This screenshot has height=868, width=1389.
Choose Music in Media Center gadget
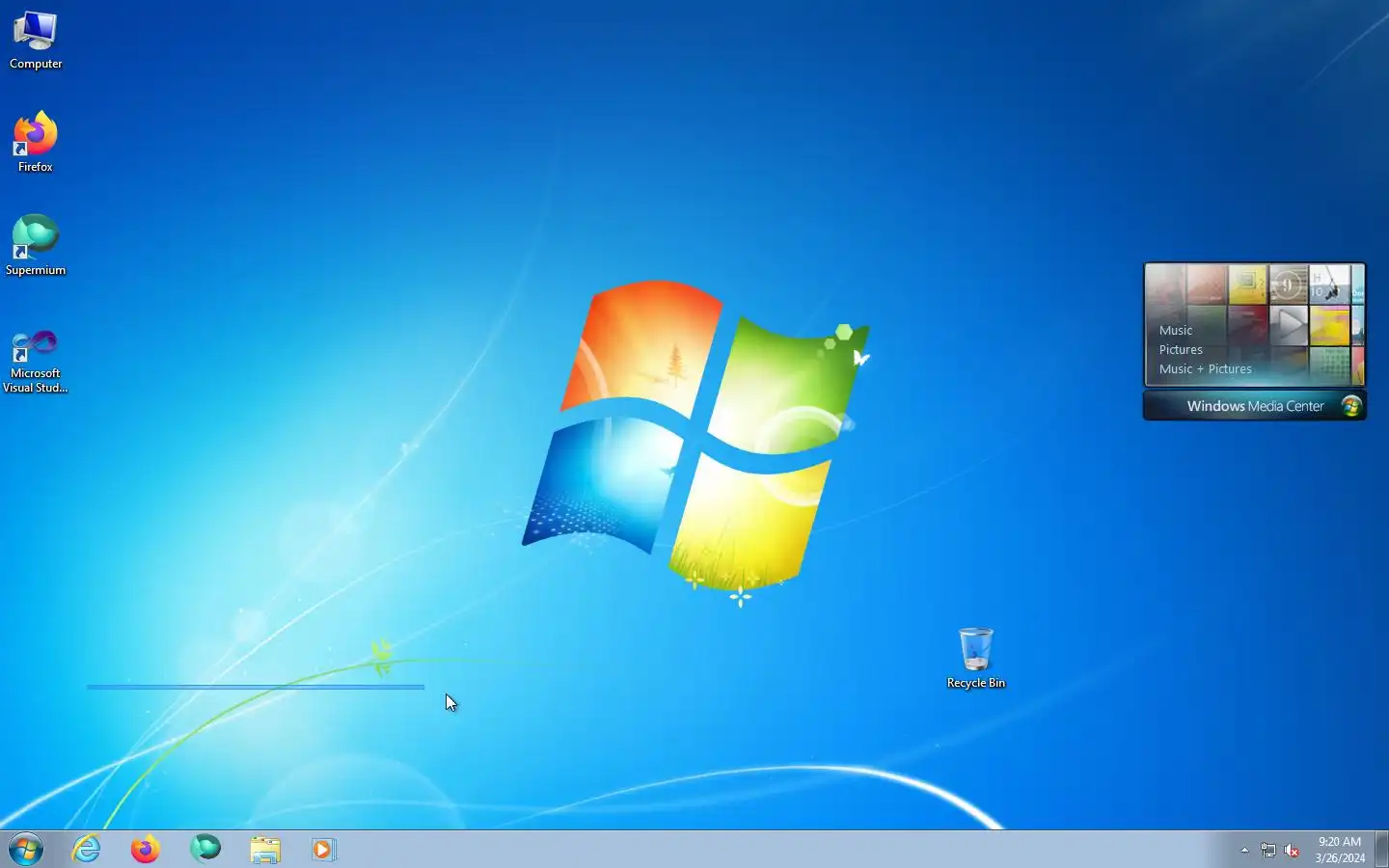pos(1176,330)
